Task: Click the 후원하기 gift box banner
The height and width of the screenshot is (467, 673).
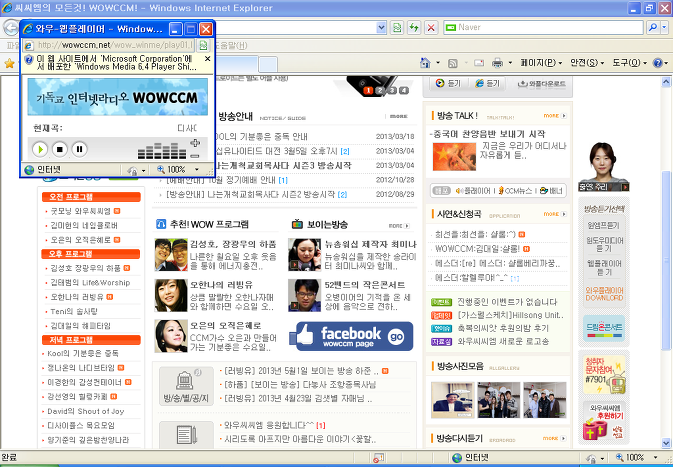Action: coord(604,422)
